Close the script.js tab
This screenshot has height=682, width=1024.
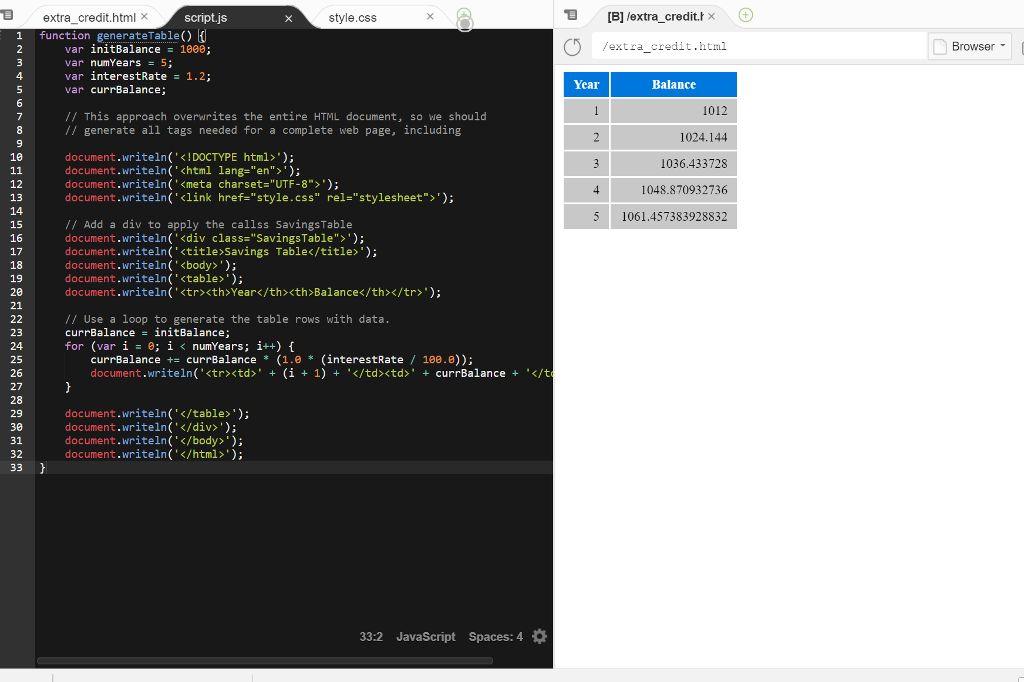tap(290, 16)
